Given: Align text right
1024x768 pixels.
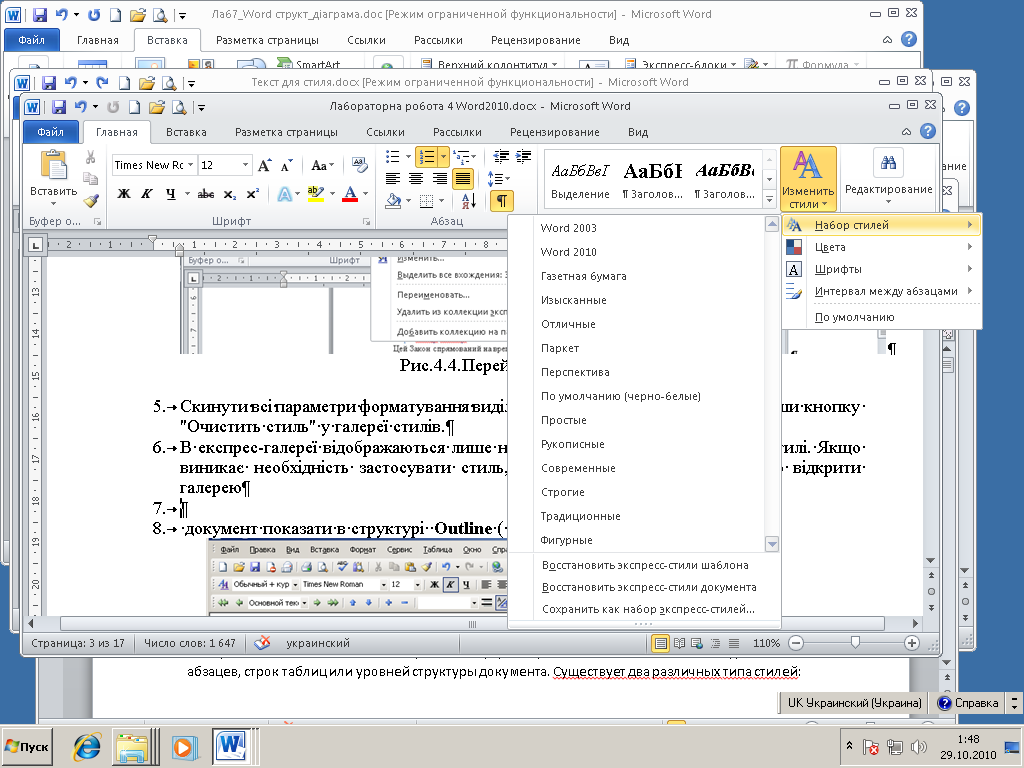Looking at the screenshot, I should tap(439, 178).
